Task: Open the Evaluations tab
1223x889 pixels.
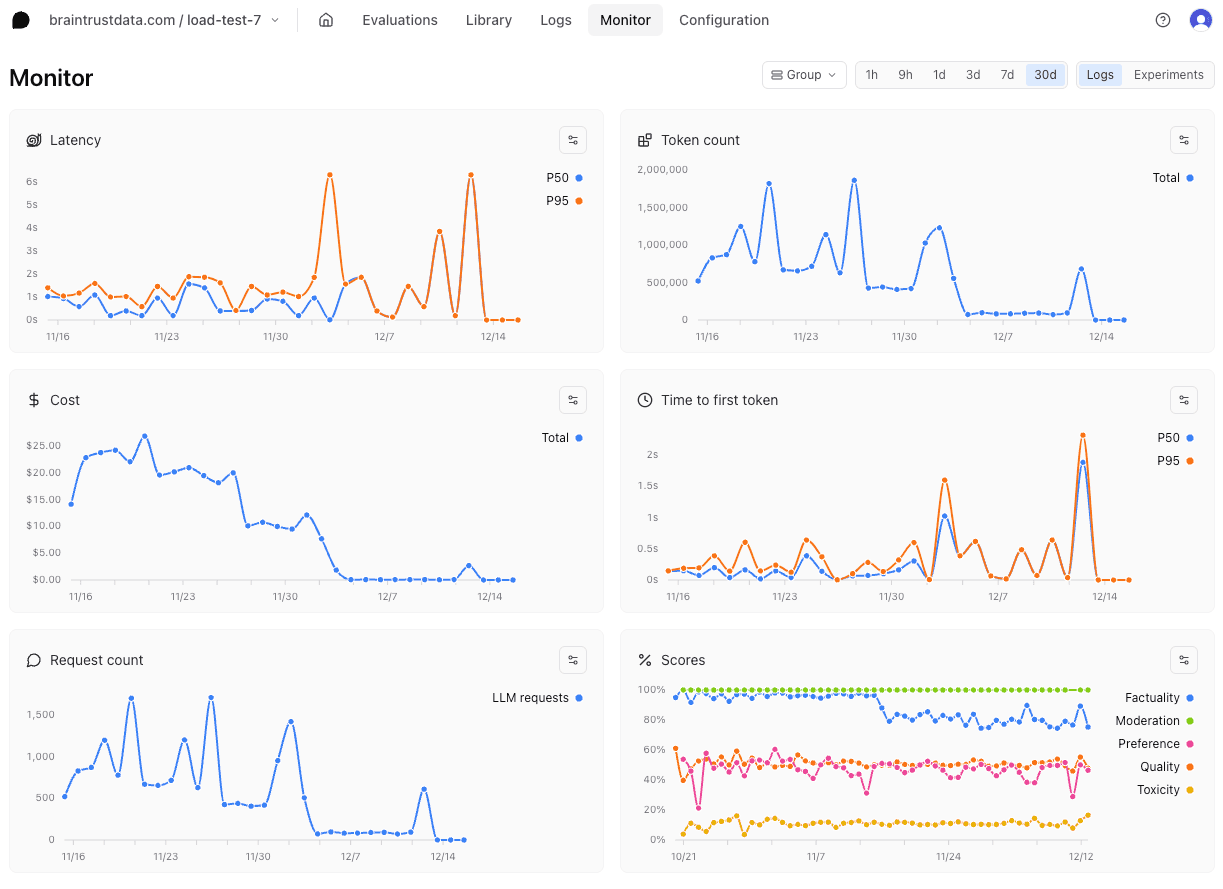Action: point(399,20)
